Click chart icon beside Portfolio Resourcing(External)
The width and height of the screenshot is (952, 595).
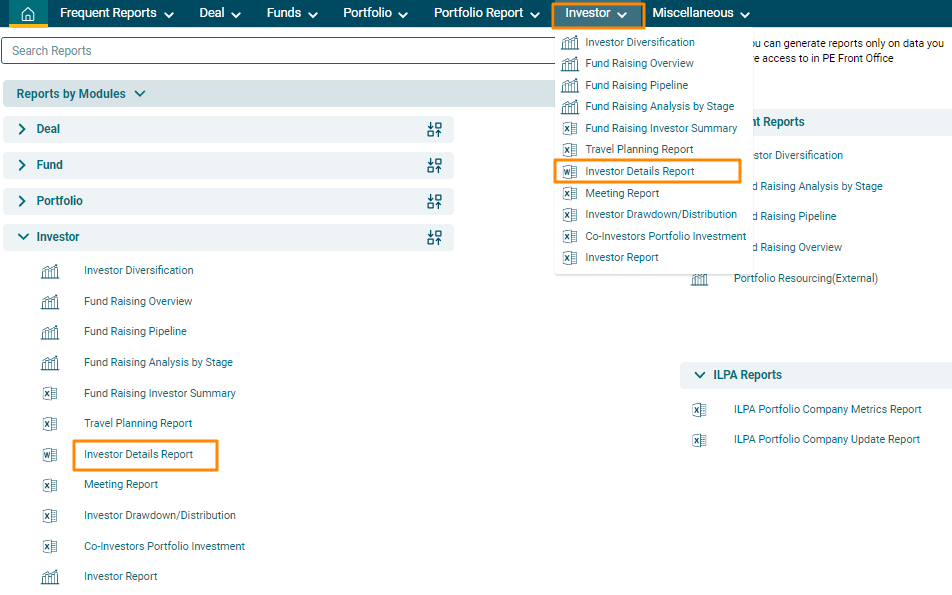coord(699,279)
